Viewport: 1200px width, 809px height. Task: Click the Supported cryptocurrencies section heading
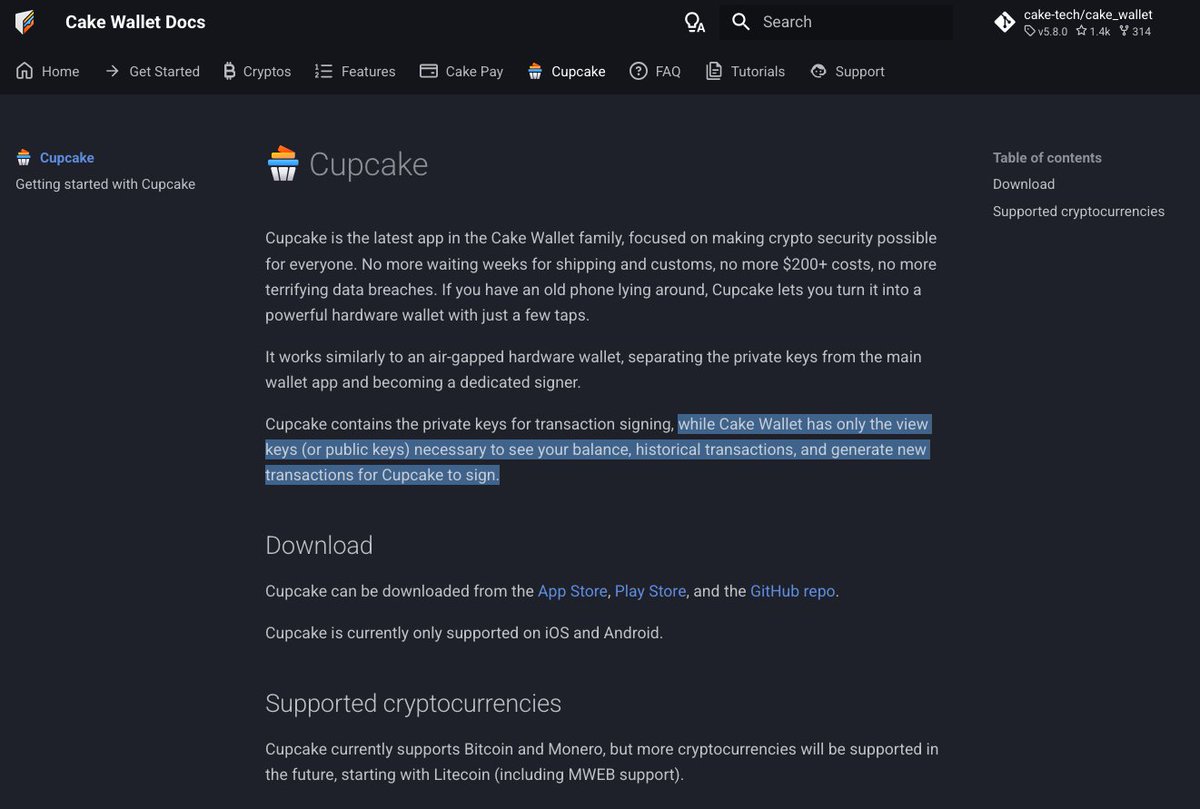pos(413,703)
